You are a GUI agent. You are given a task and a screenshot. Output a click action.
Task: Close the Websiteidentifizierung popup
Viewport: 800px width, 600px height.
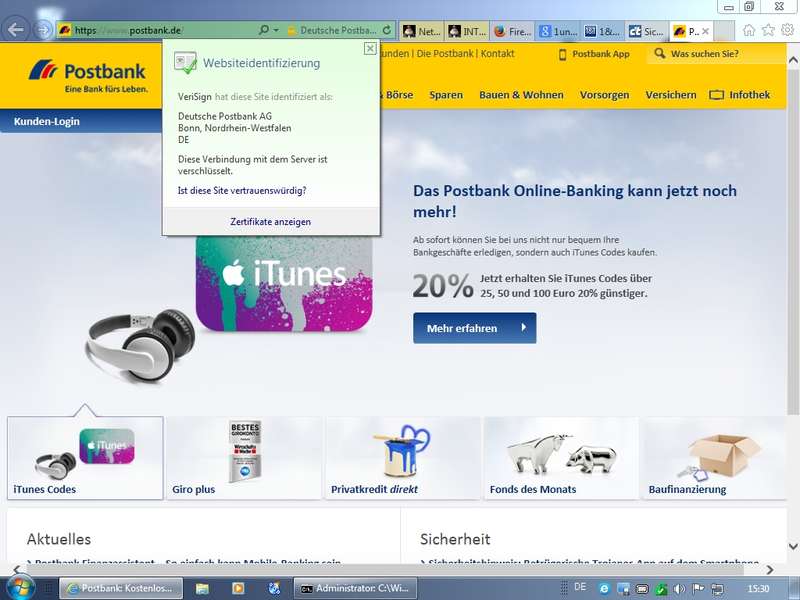point(370,48)
